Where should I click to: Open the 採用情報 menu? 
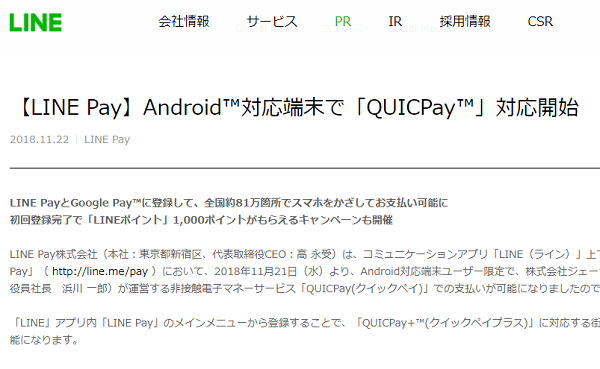click(465, 21)
